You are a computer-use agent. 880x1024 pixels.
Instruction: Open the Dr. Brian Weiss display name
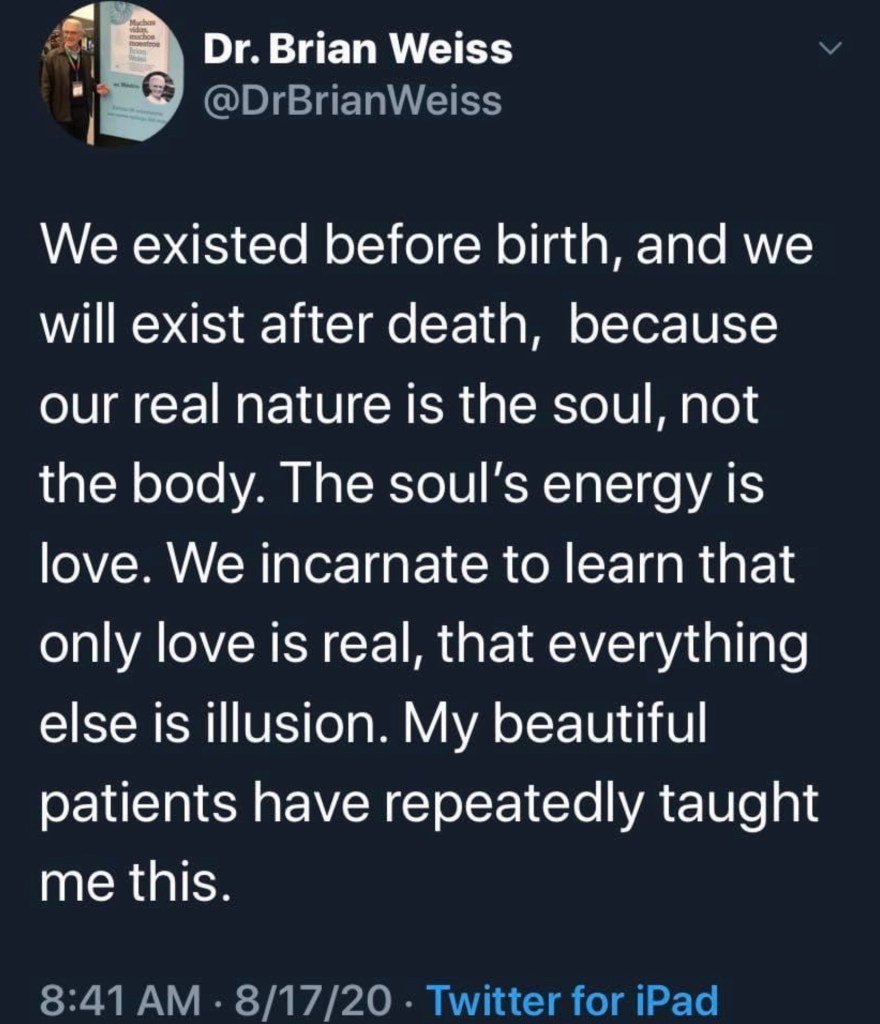point(357,50)
